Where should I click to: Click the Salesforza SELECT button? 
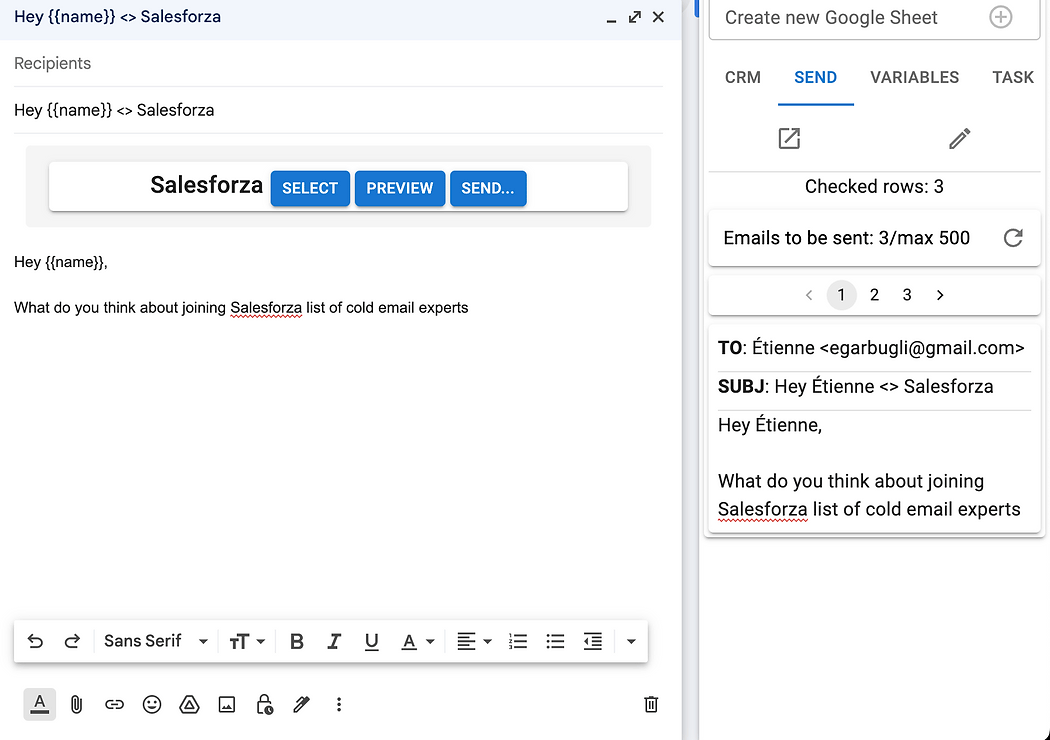coord(310,188)
